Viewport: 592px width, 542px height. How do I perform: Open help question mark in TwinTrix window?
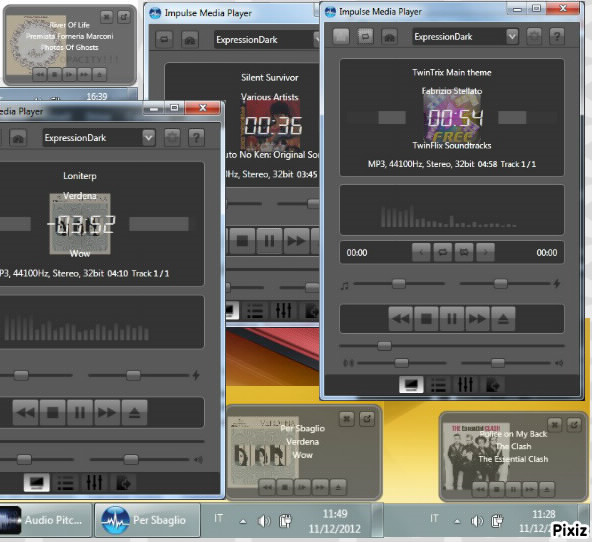point(557,37)
